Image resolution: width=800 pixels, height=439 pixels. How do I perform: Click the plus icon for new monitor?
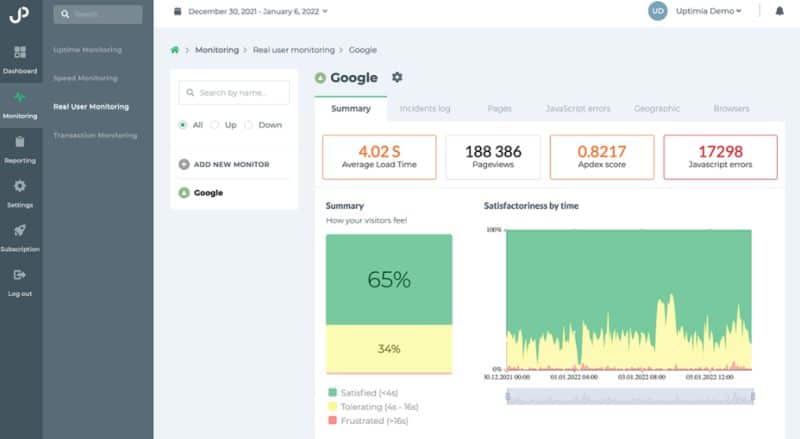pos(184,164)
